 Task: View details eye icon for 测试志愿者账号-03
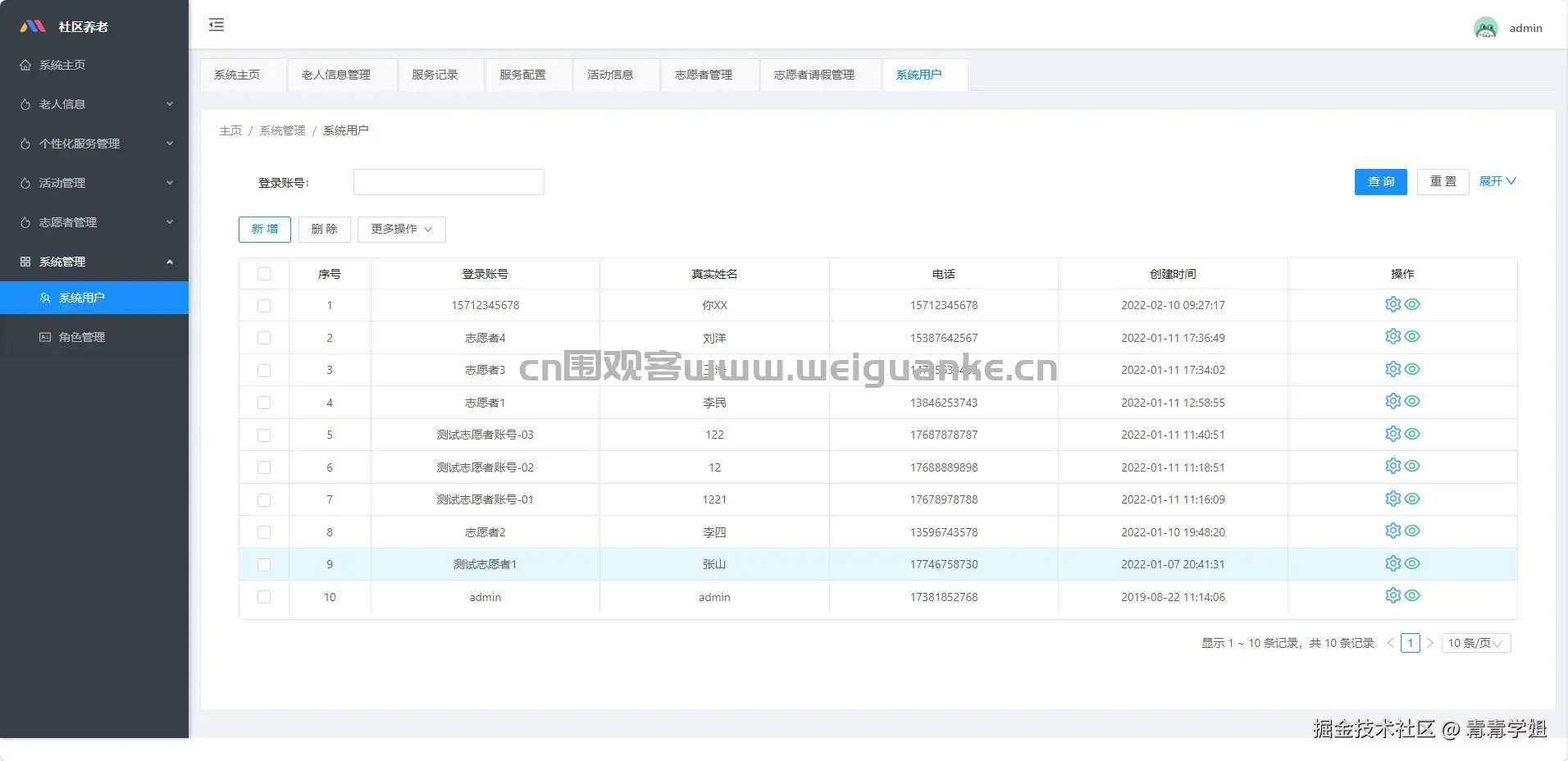coord(1412,434)
